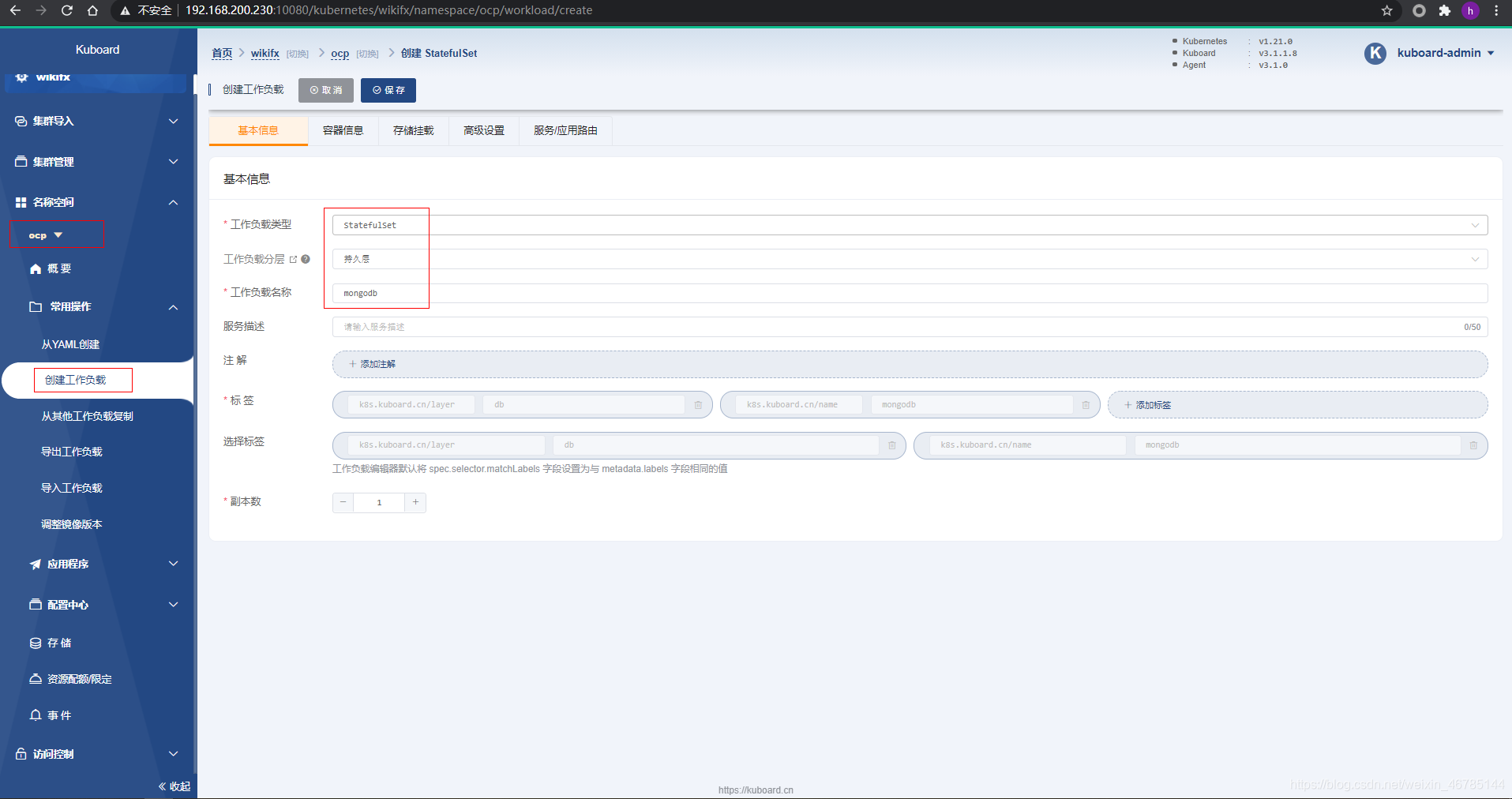Viewport: 1512px width, 799px height.
Task: Open the 集群导入 sidebar icon
Action: [21, 121]
